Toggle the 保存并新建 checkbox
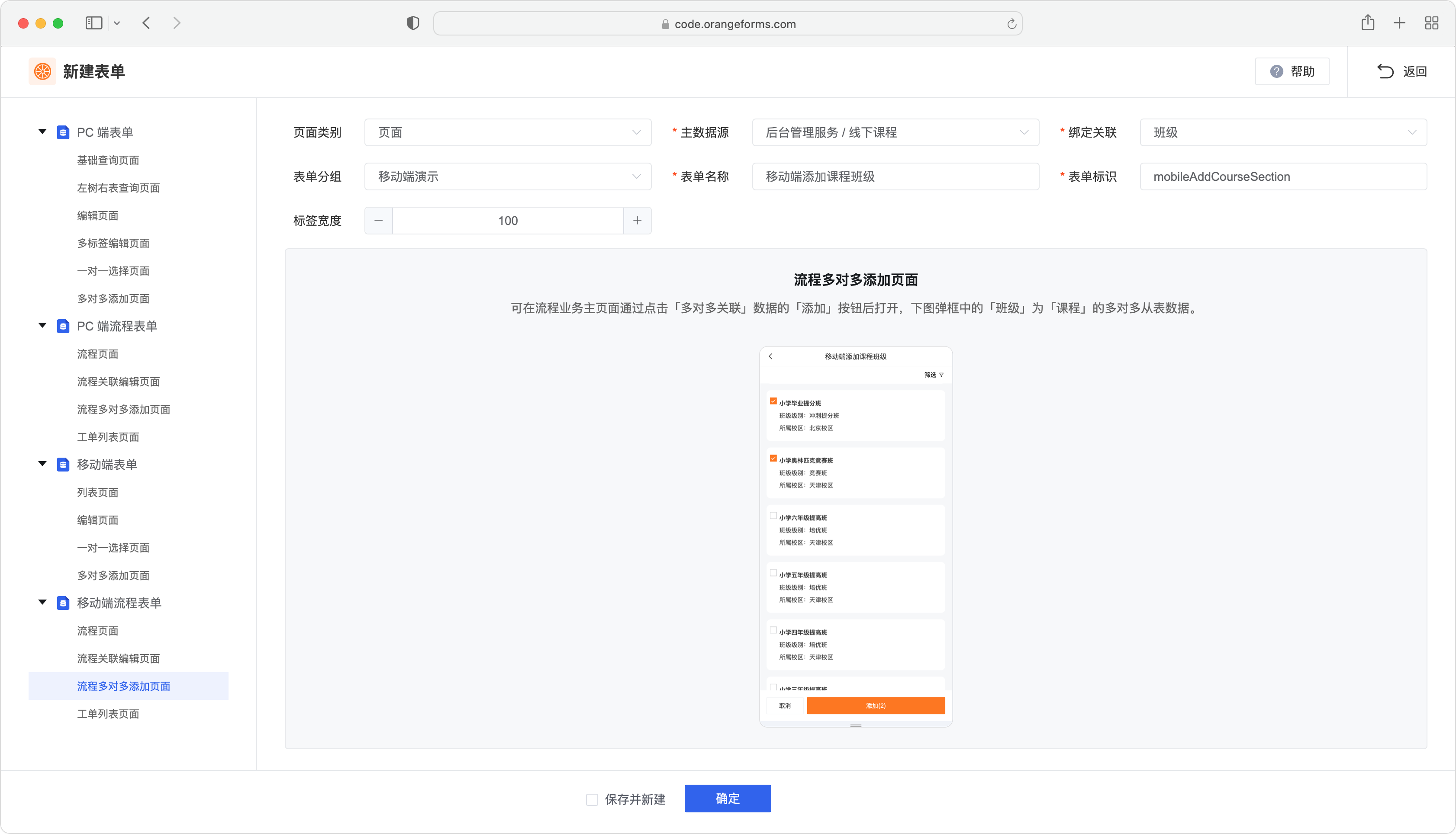1456x834 pixels. [x=592, y=799]
